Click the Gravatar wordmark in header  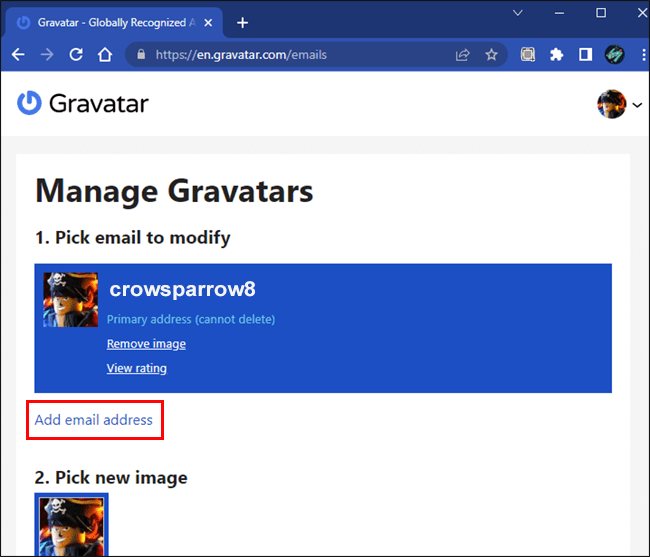pos(99,103)
